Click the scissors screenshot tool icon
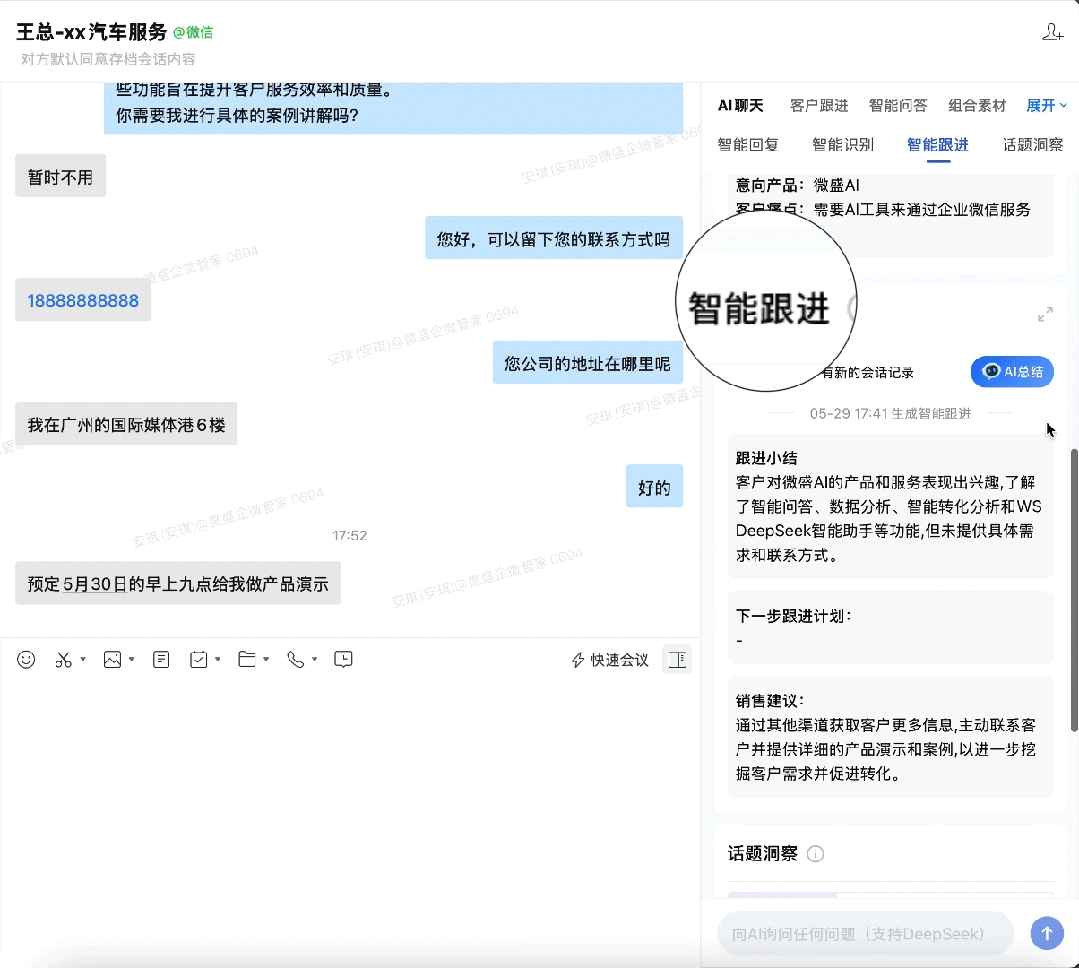 coord(64,660)
